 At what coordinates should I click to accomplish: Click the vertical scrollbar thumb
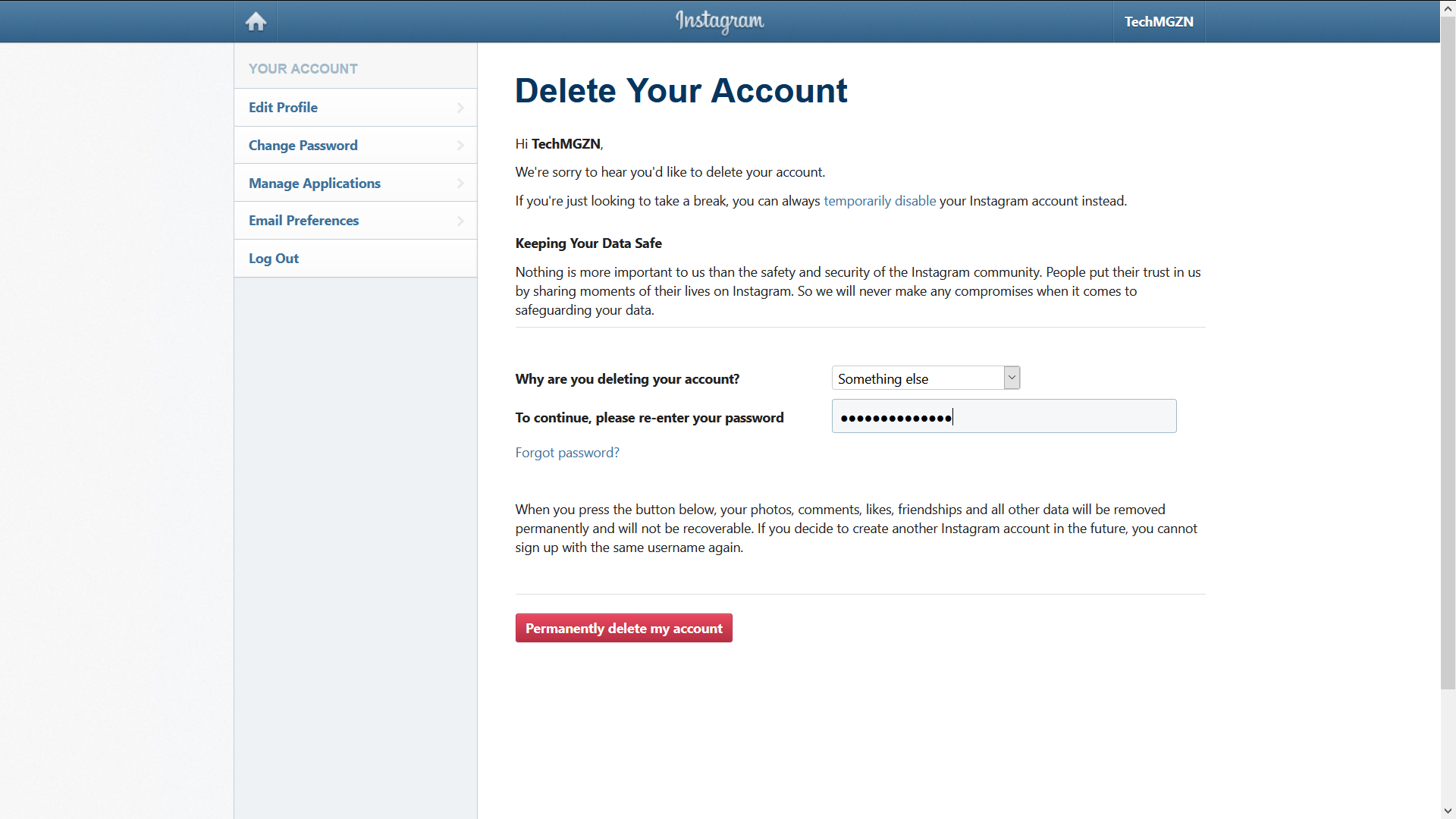click(1448, 353)
